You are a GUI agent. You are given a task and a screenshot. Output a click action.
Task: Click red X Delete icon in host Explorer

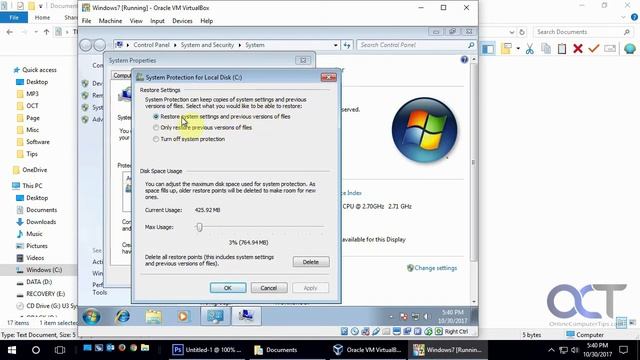(578, 49)
